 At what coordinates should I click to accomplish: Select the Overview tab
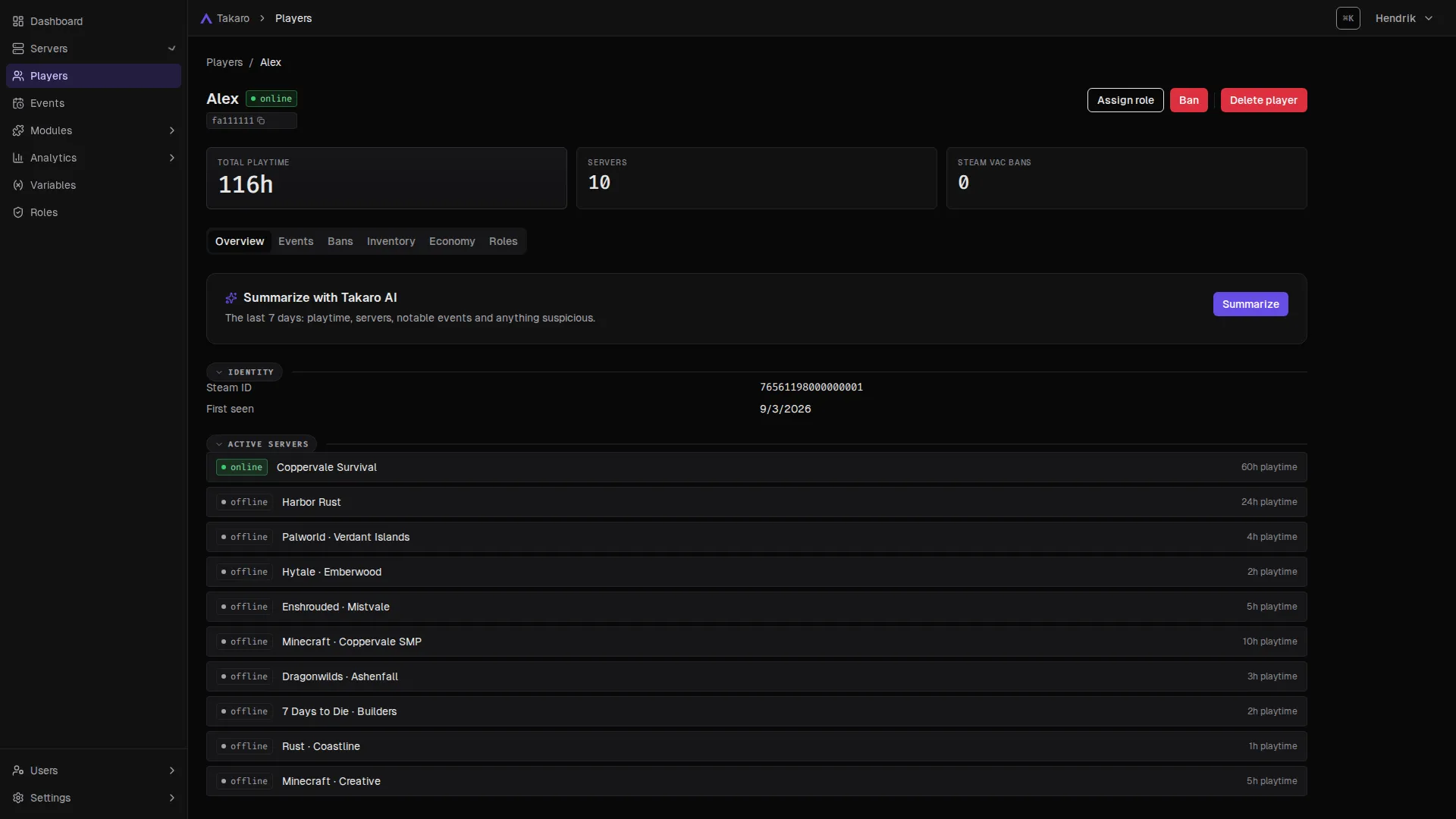click(240, 241)
